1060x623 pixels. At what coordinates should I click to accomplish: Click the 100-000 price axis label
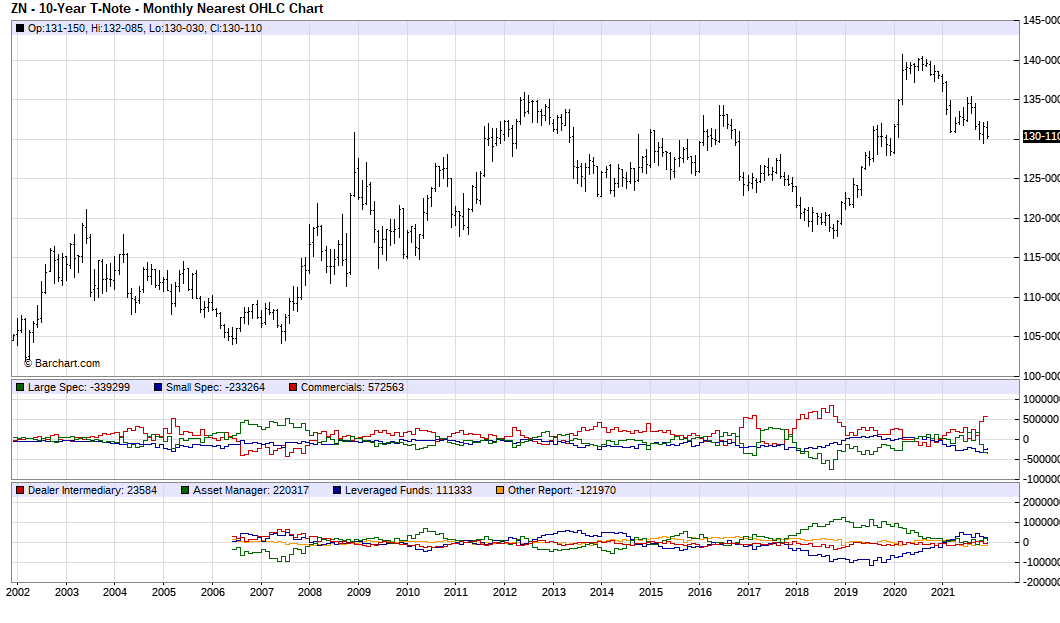click(1040, 376)
